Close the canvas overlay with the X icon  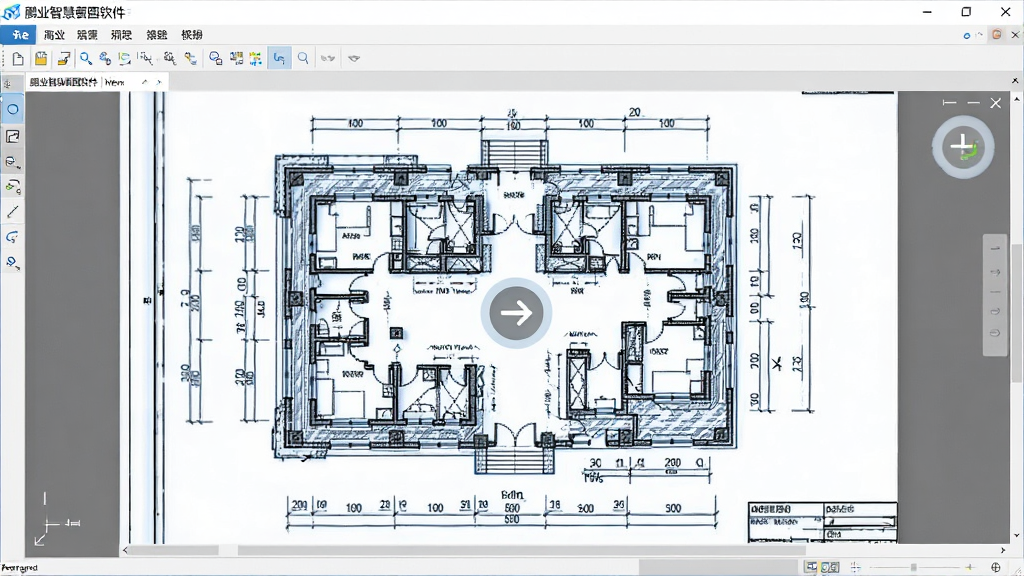click(995, 103)
